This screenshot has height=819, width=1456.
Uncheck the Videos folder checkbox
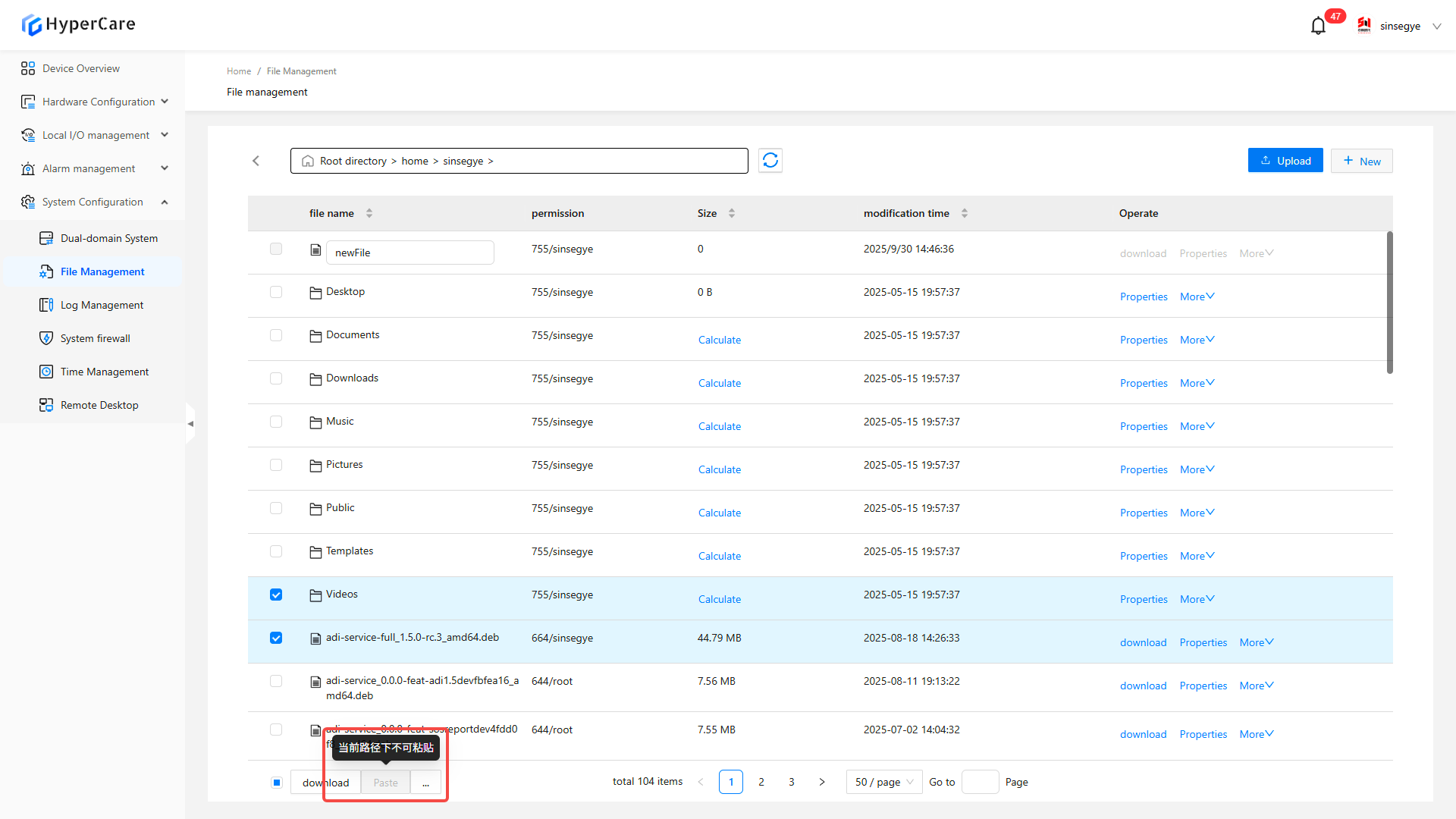(276, 595)
